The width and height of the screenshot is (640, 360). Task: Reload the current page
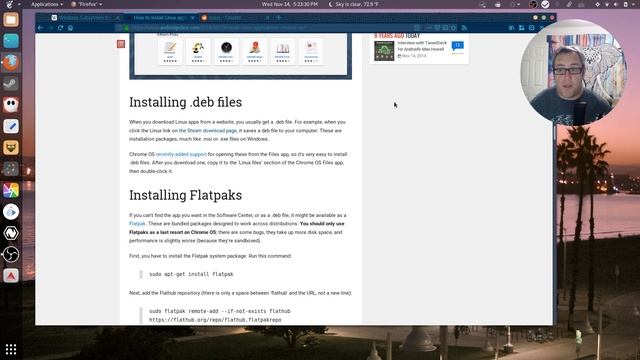tap(60, 28)
